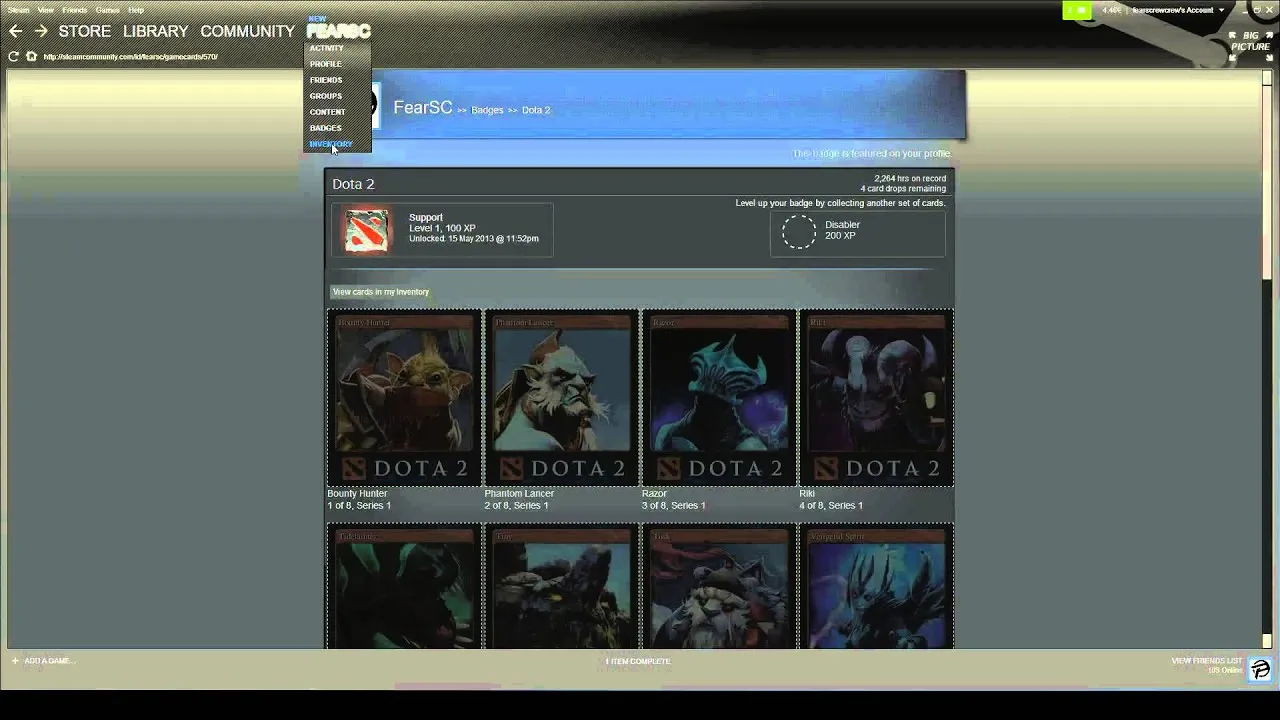1280x720 pixels.
Task: Open the Tiny trading card
Action: (x=562, y=586)
